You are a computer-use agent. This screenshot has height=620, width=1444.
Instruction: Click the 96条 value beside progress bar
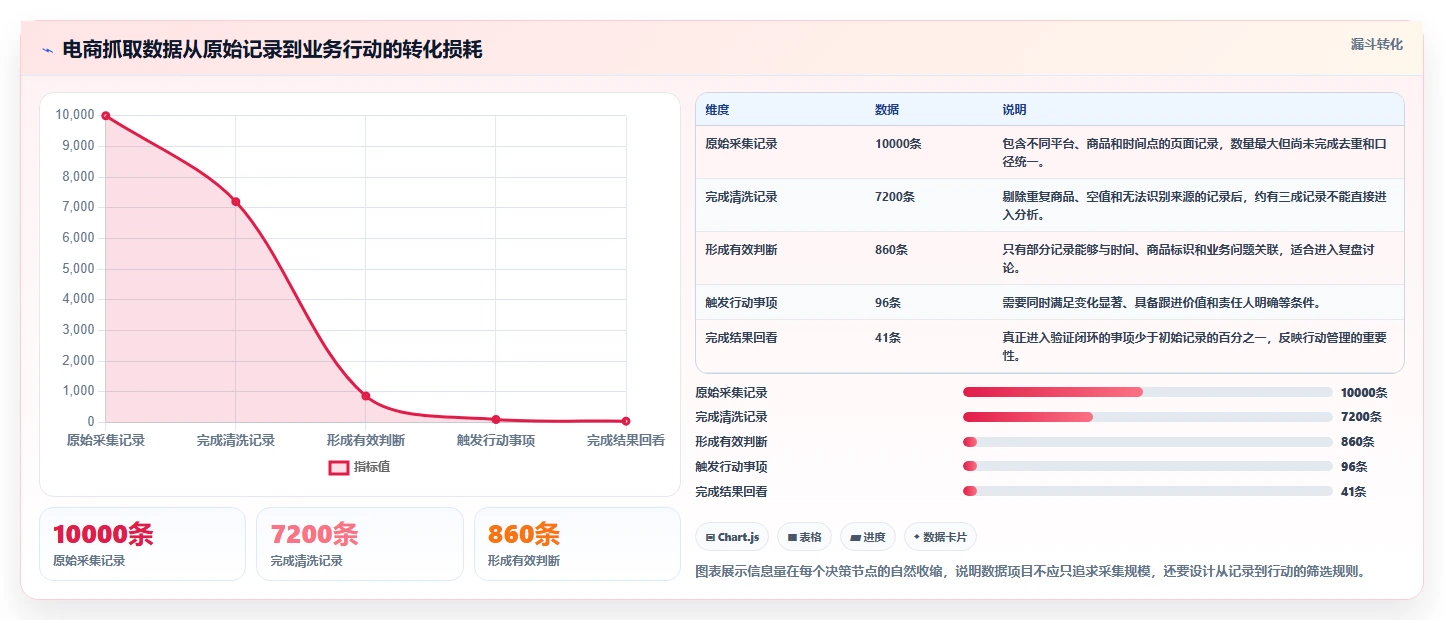1354,467
